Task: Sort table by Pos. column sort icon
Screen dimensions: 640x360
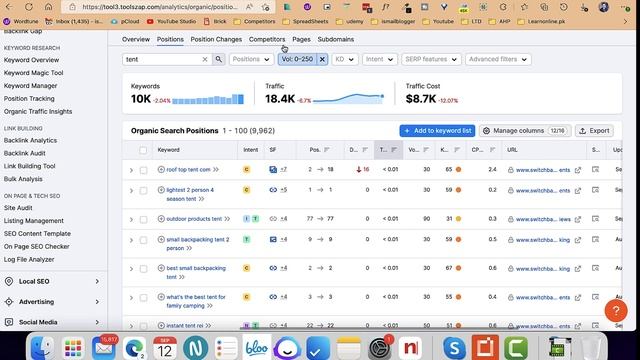Action: click(x=327, y=150)
